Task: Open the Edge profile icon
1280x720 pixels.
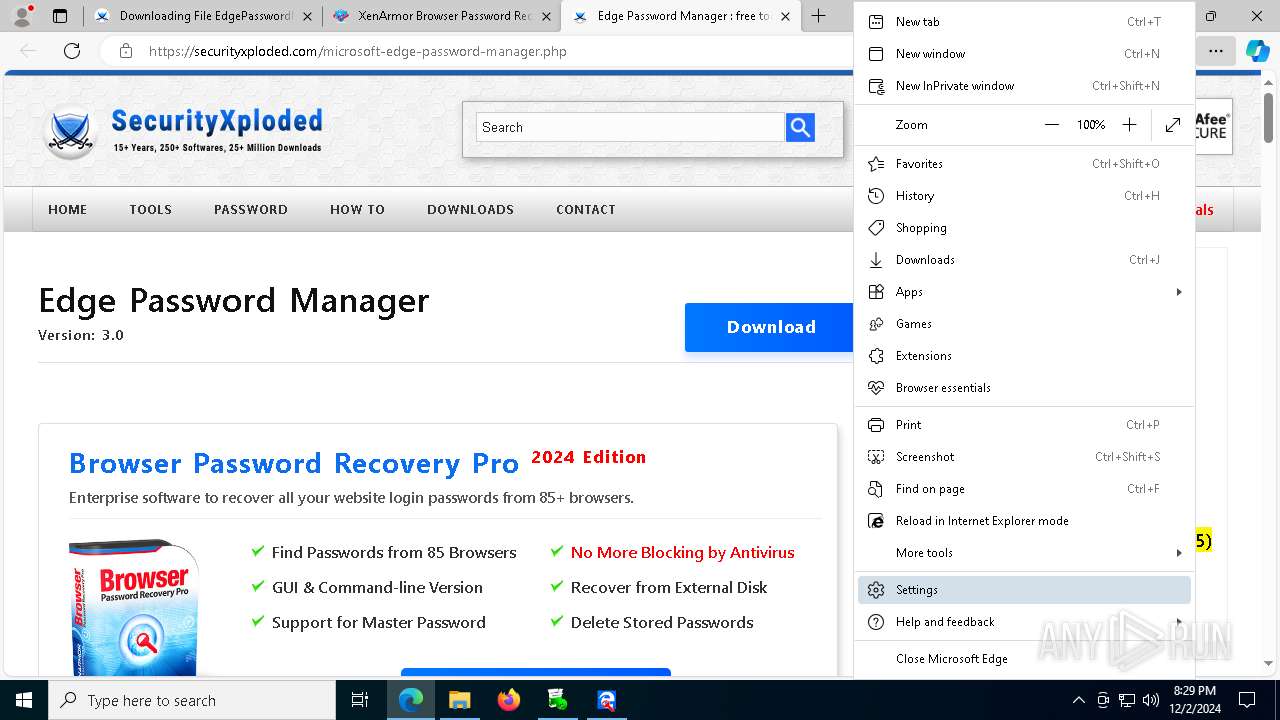Action: coord(22,16)
